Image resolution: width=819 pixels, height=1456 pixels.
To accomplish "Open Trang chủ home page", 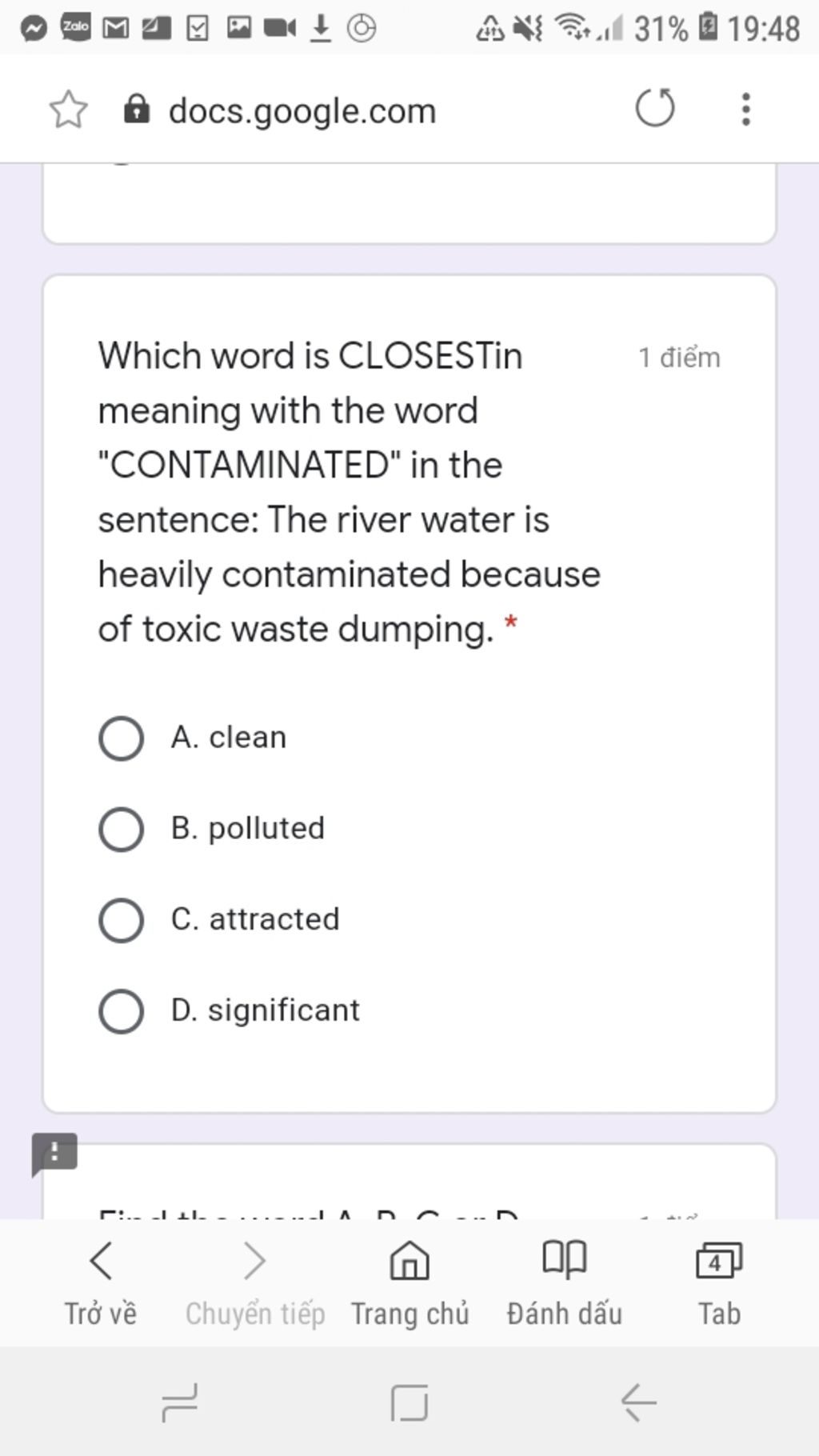I will coord(409,1284).
